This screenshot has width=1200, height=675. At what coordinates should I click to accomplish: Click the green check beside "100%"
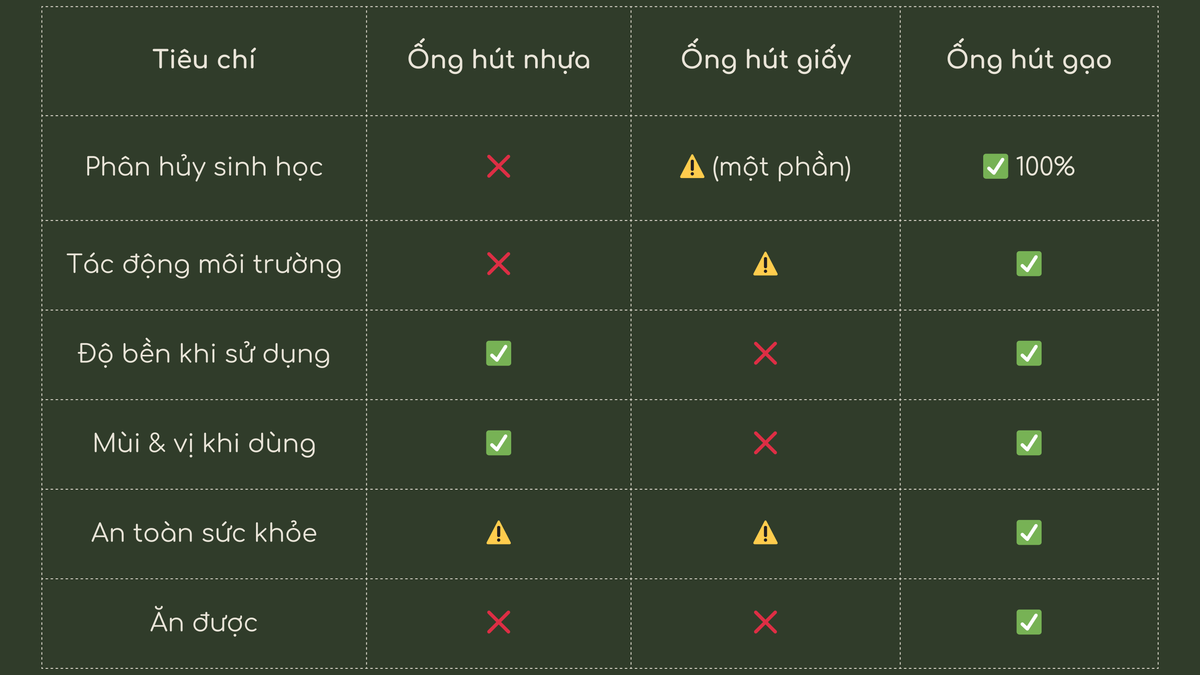coord(995,166)
